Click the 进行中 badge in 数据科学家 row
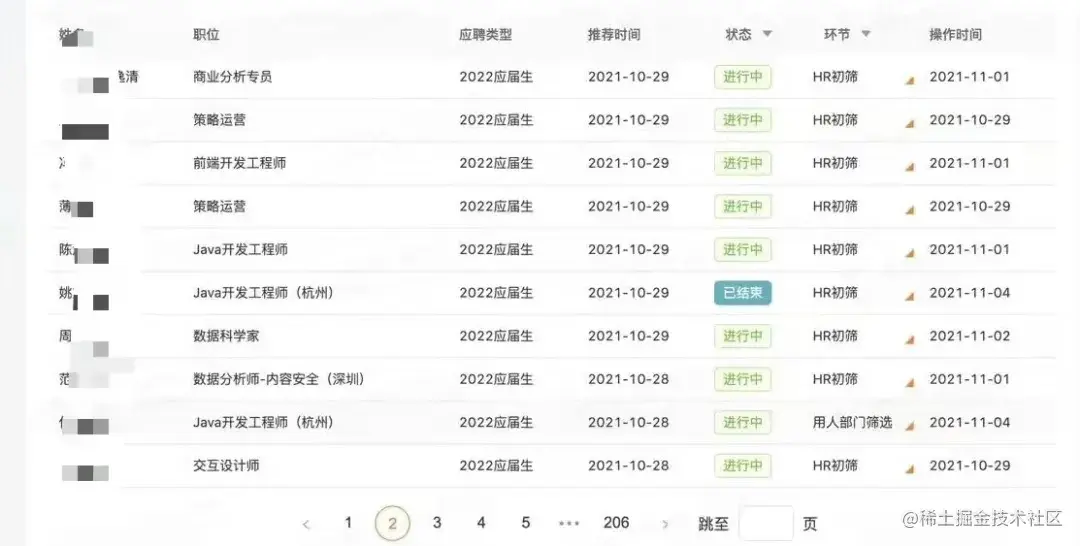Screen dimensions: 1080x546 [x=742, y=336]
